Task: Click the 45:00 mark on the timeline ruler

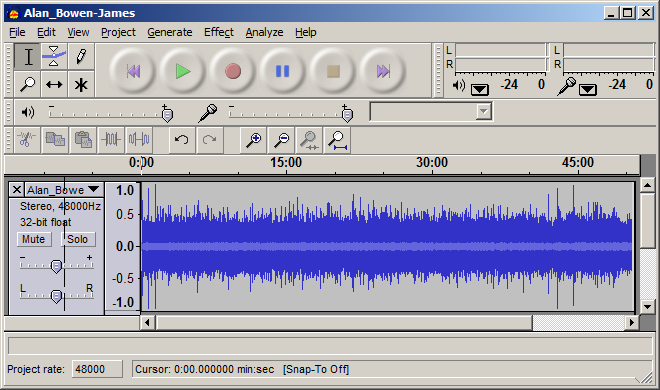Action: click(x=578, y=162)
